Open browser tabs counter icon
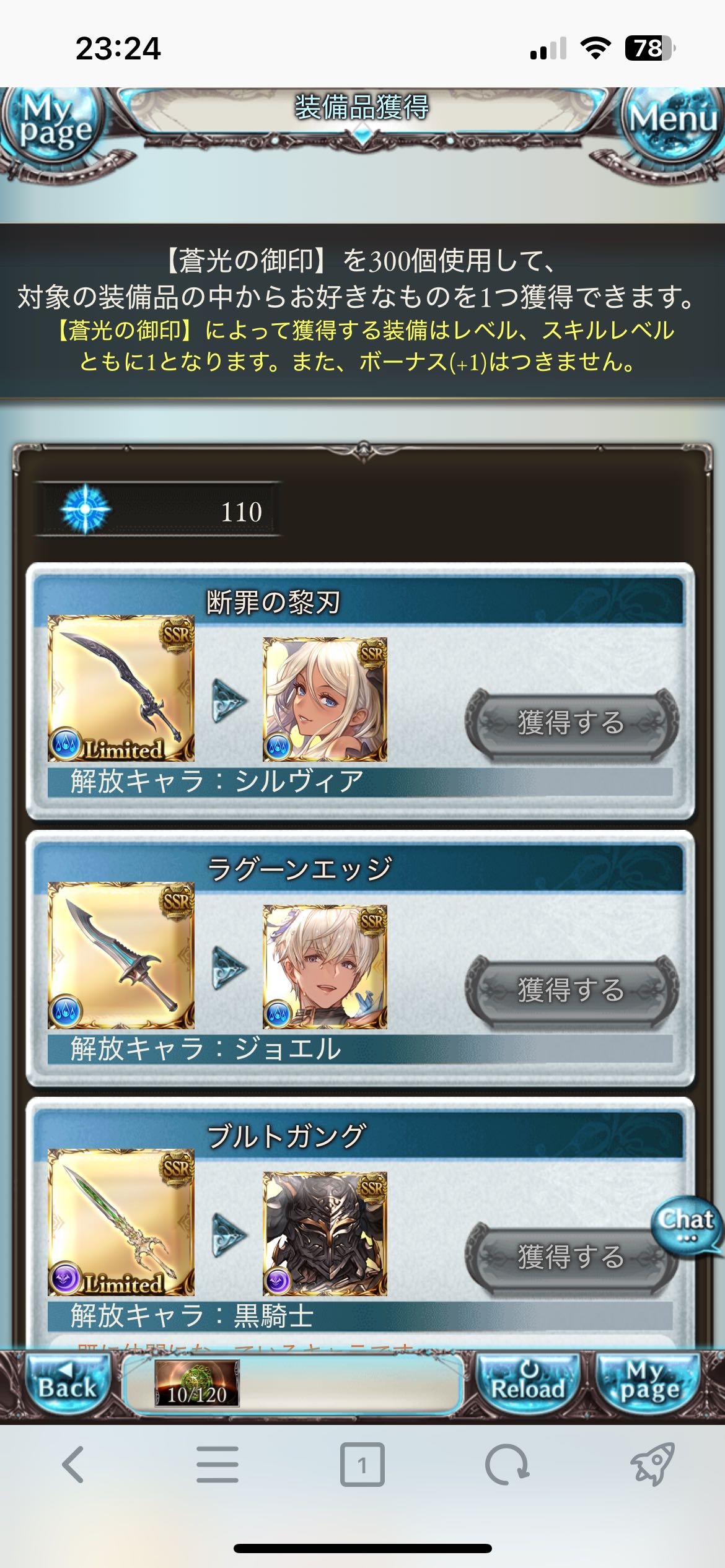This screenshot has width=725, height=1568. [362, 1465]
